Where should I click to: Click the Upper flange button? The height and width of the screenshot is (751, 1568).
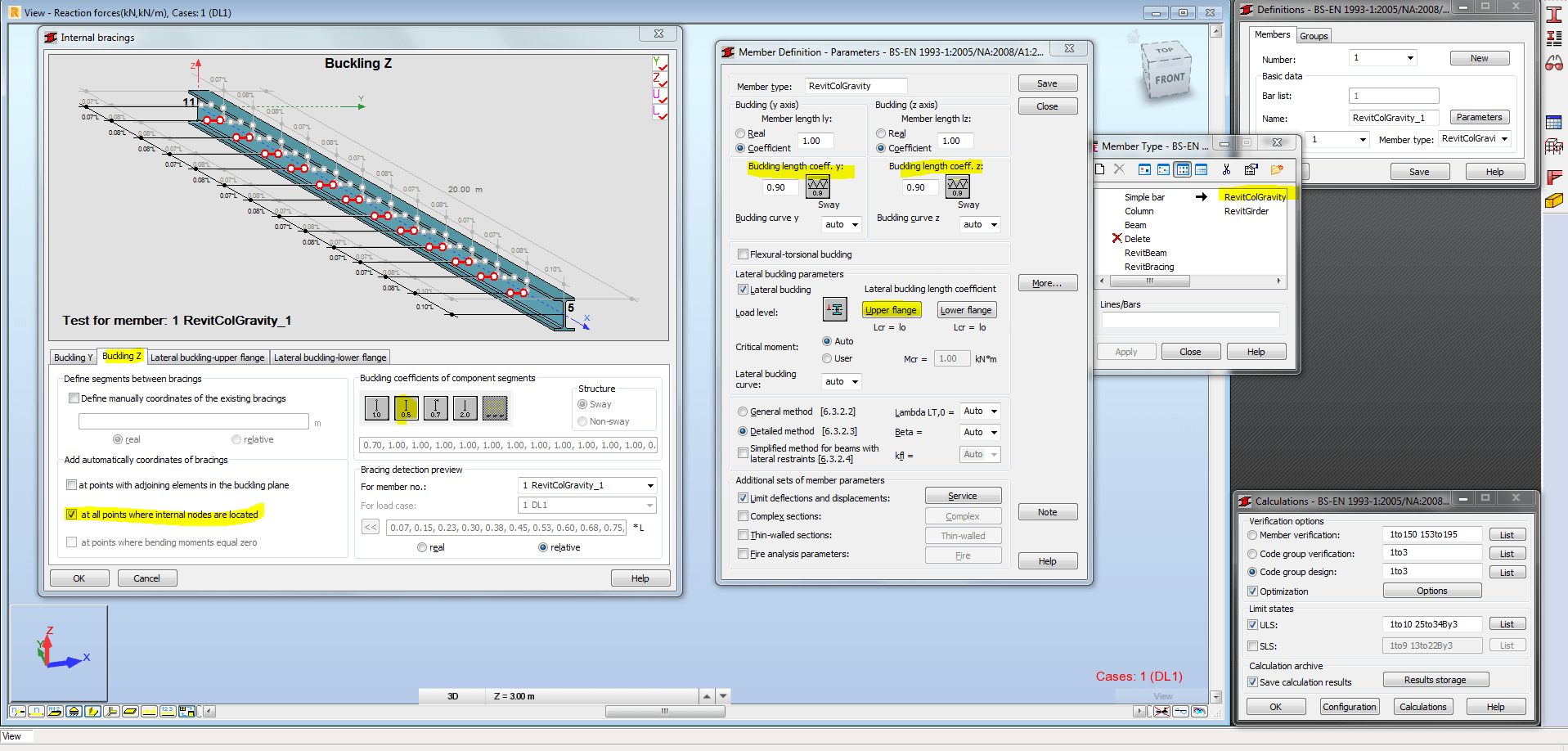tap(891, 310)
